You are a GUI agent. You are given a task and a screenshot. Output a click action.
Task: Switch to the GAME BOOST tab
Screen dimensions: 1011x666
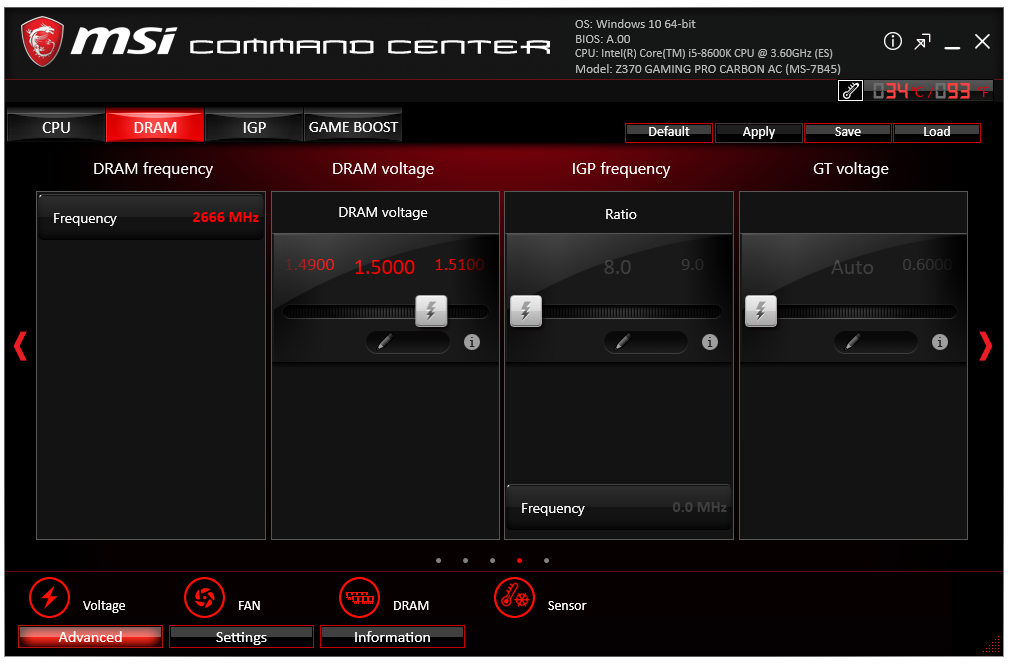[x=353, y=126]
